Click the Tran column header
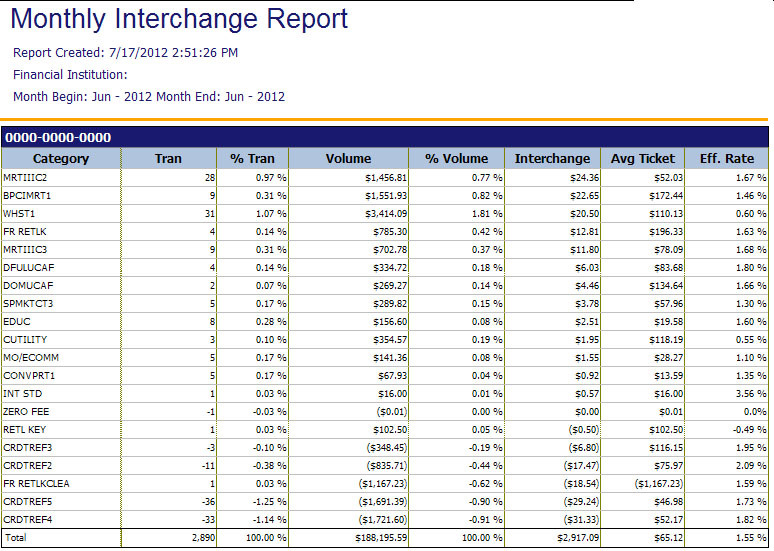774x551 pixels. pyautogui.click(x=168, y=158)
